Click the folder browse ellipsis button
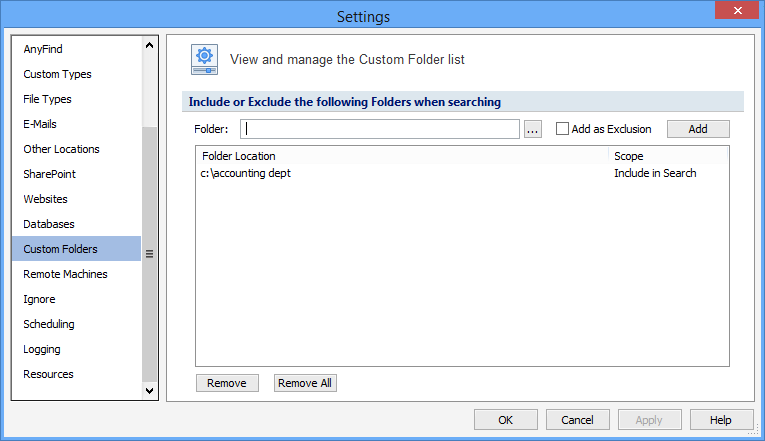The image size is (765, 441). pos(533,129)
